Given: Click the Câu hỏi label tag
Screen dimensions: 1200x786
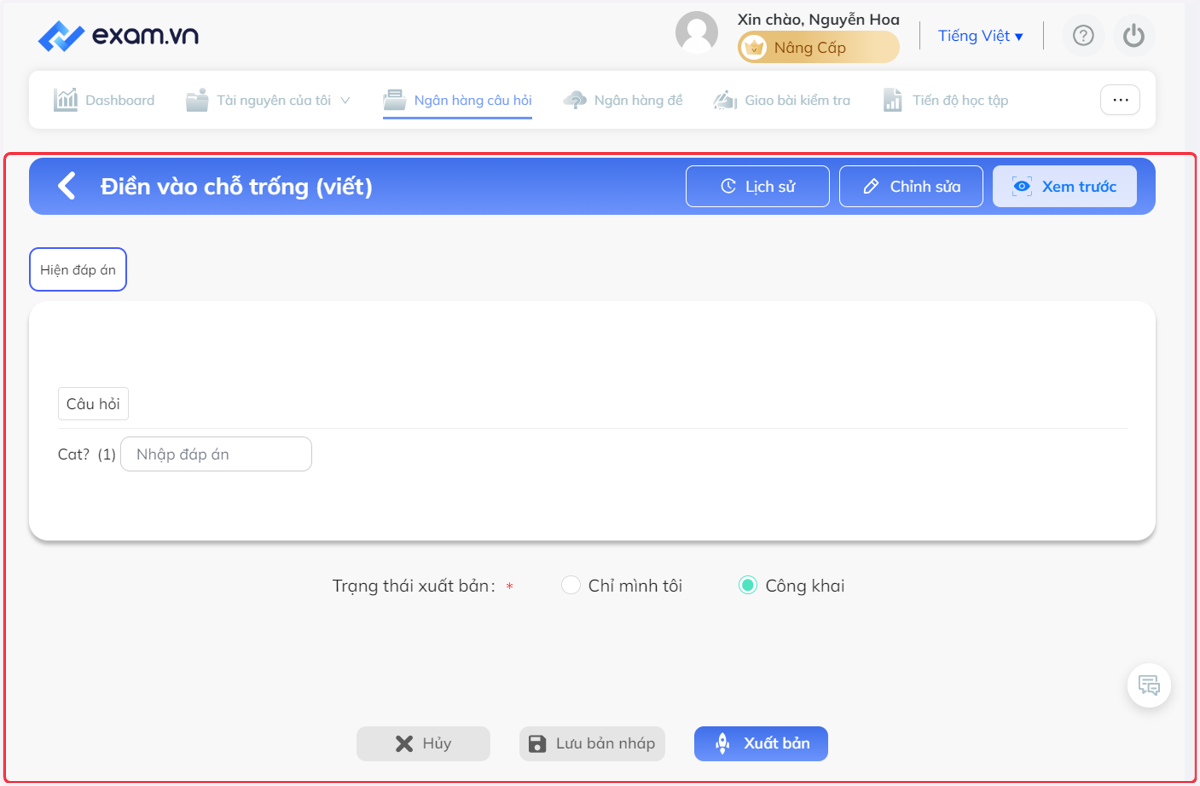Looking at the screenshot, I should (93, 404).
